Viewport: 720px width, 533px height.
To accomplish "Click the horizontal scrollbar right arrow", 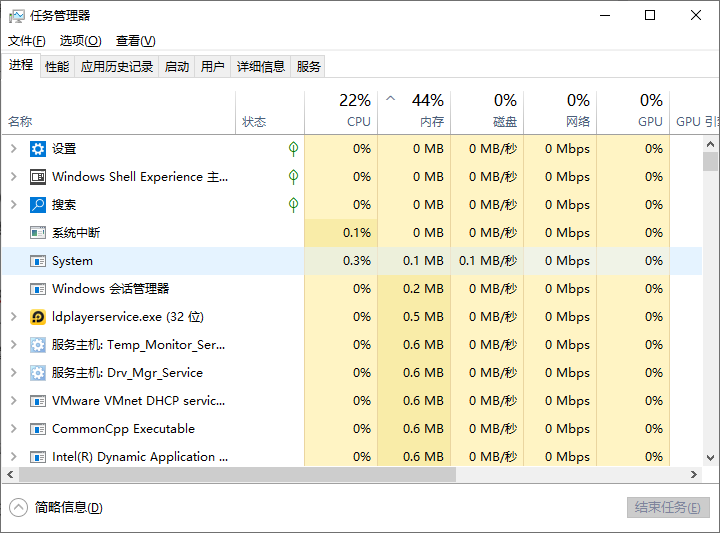I will (694, 475).
